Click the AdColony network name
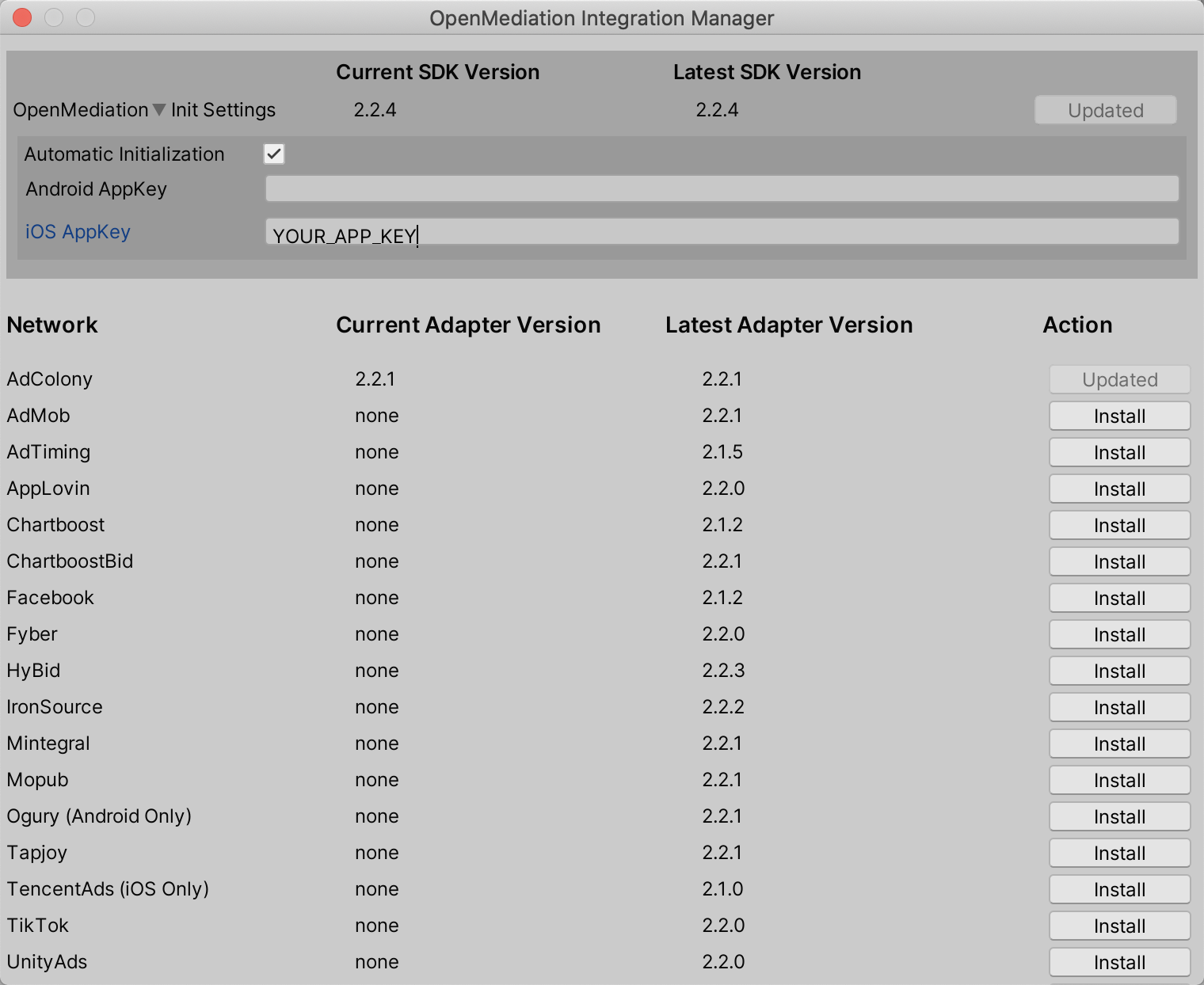This screenshot has height=985, width=1204. (50, 379)
